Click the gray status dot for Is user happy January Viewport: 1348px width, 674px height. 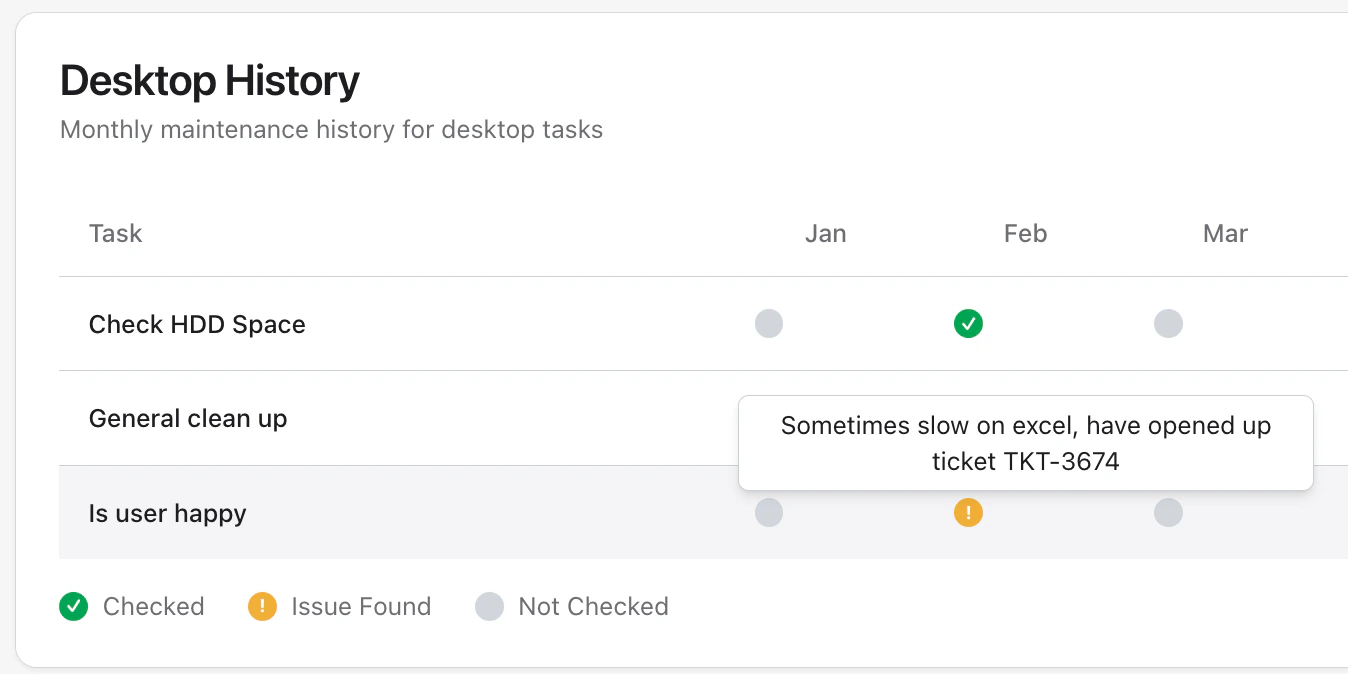pos(769,512)
